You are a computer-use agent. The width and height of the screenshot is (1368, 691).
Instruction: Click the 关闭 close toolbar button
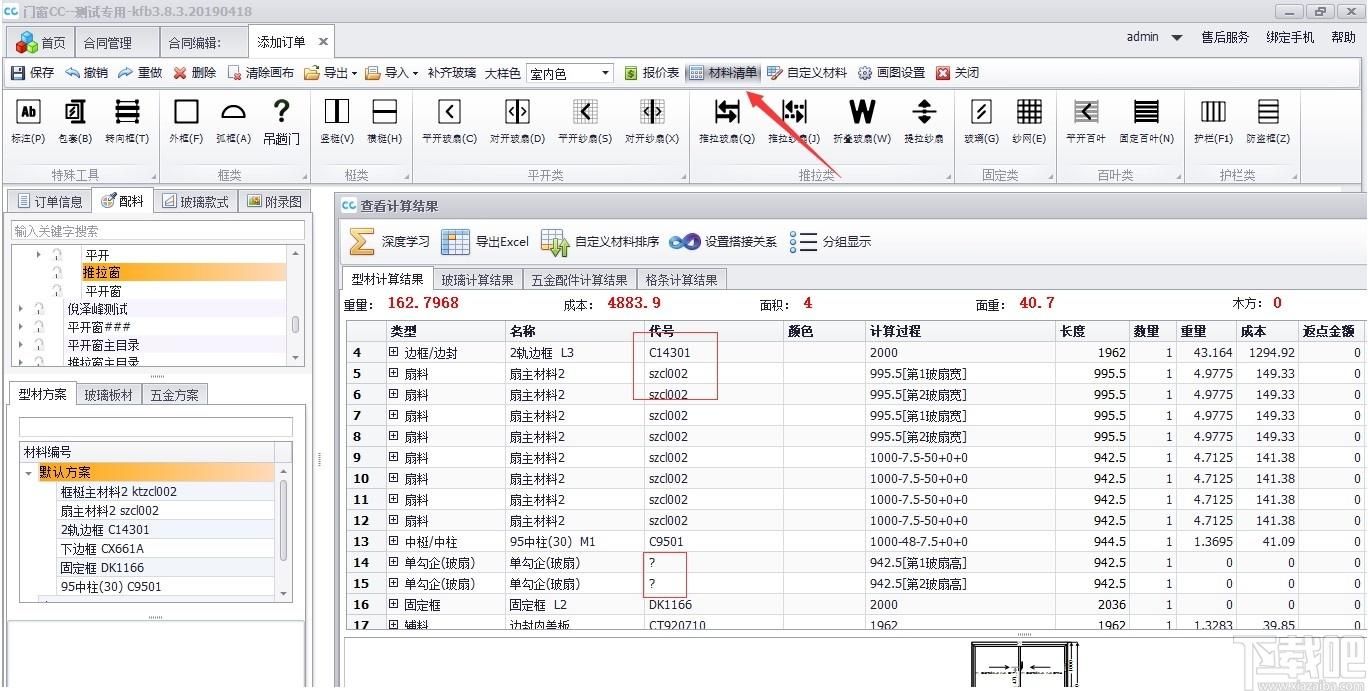(957, 73)
